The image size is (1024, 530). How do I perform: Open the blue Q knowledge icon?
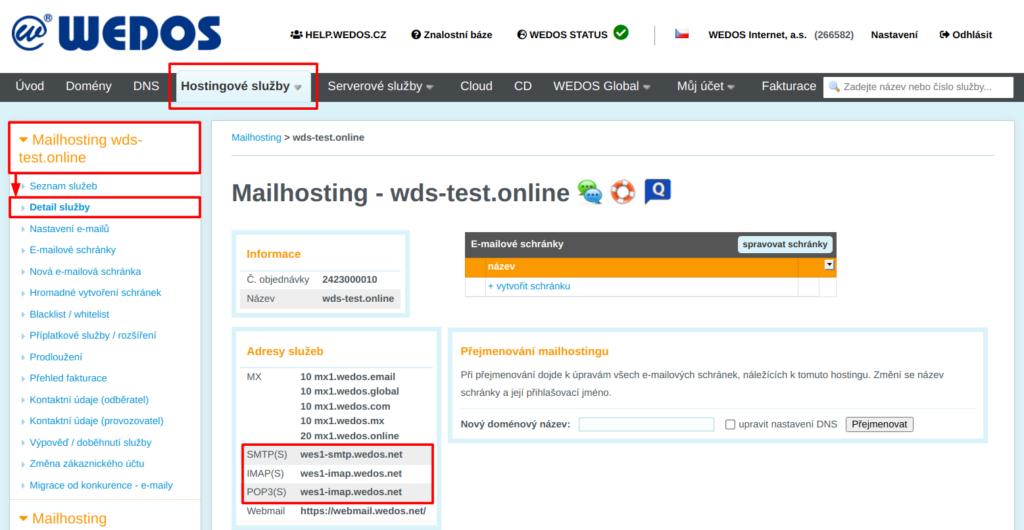click(657, 191)
